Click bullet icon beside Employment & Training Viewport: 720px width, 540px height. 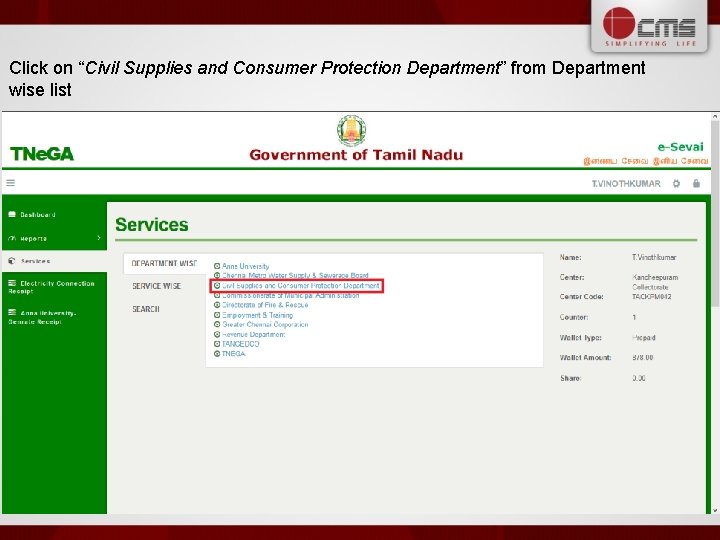(217, 315)
